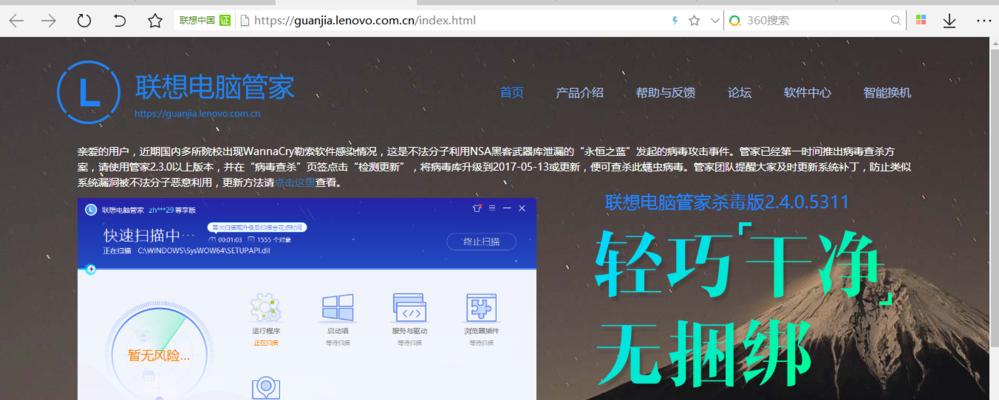Click into the 360搜索 search field
This screenshot has width=999, height=400.
coord(816,20)
